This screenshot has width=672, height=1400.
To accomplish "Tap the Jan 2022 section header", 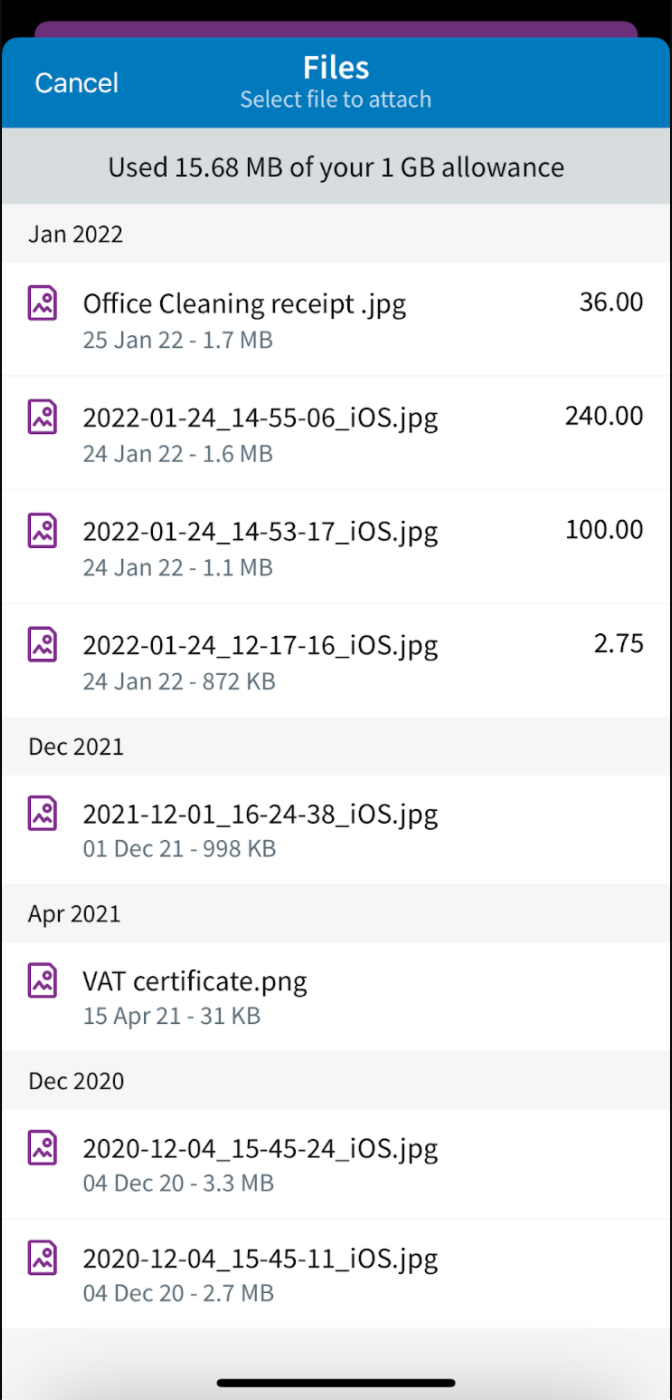I will [x=75, y=234].
